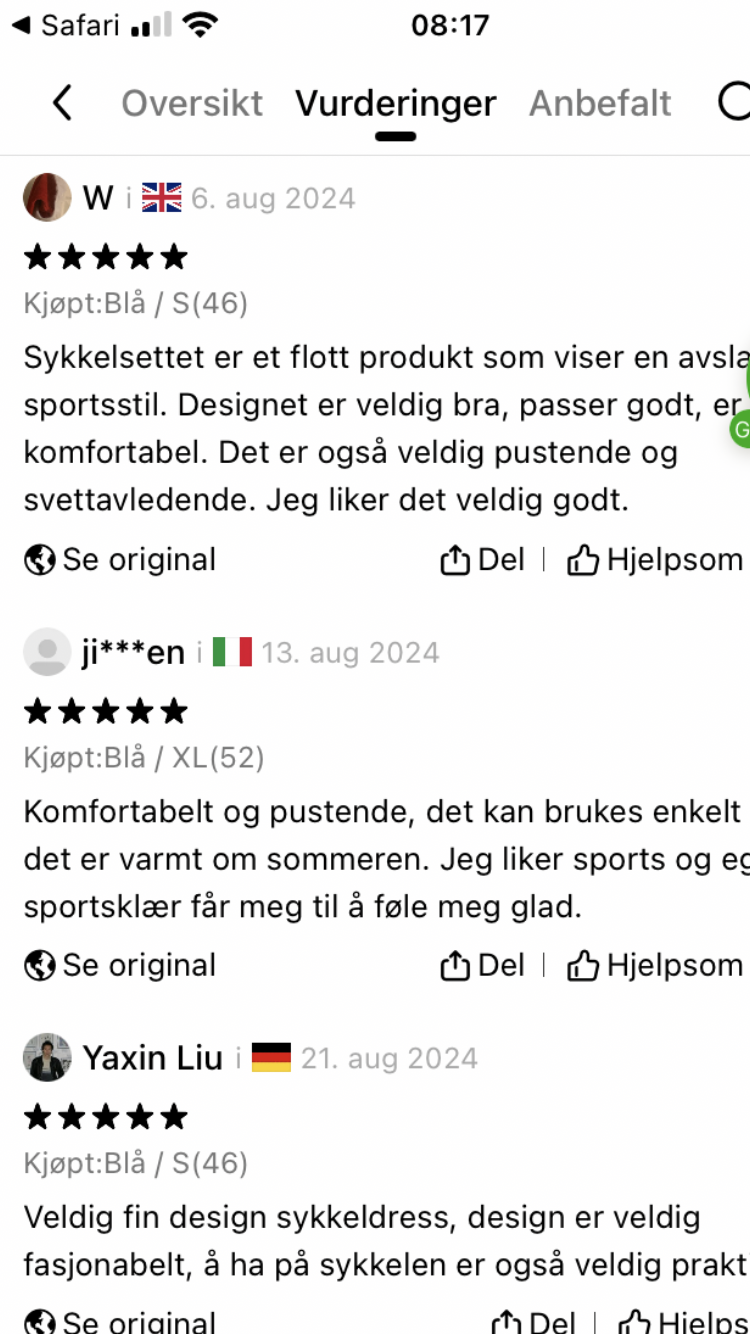Tap the share icon on W's review
750x1334 pixels.
[455, 561]
